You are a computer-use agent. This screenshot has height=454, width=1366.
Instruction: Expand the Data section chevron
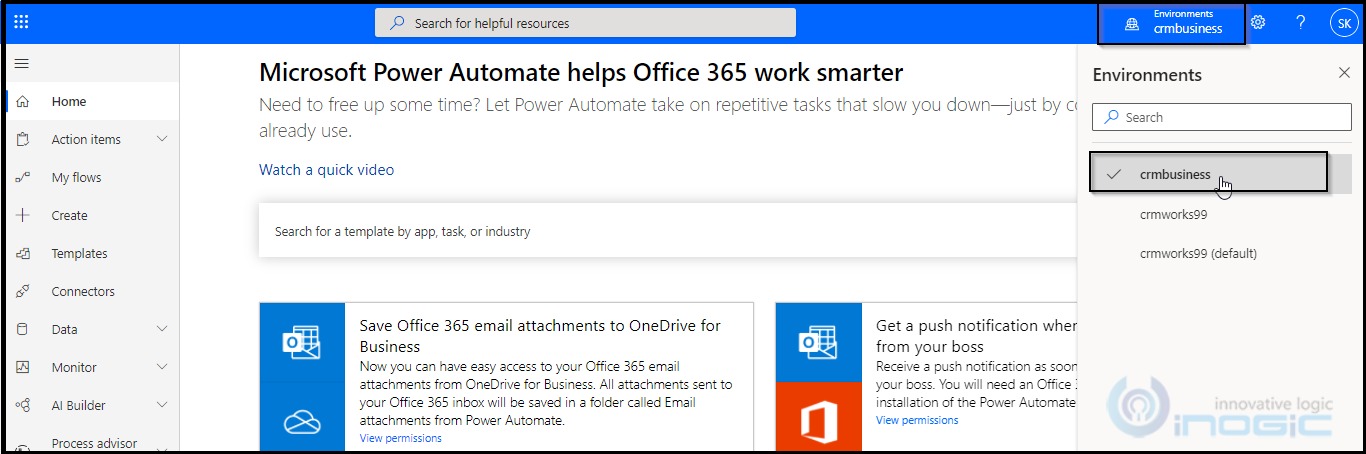tap(163, 330)
